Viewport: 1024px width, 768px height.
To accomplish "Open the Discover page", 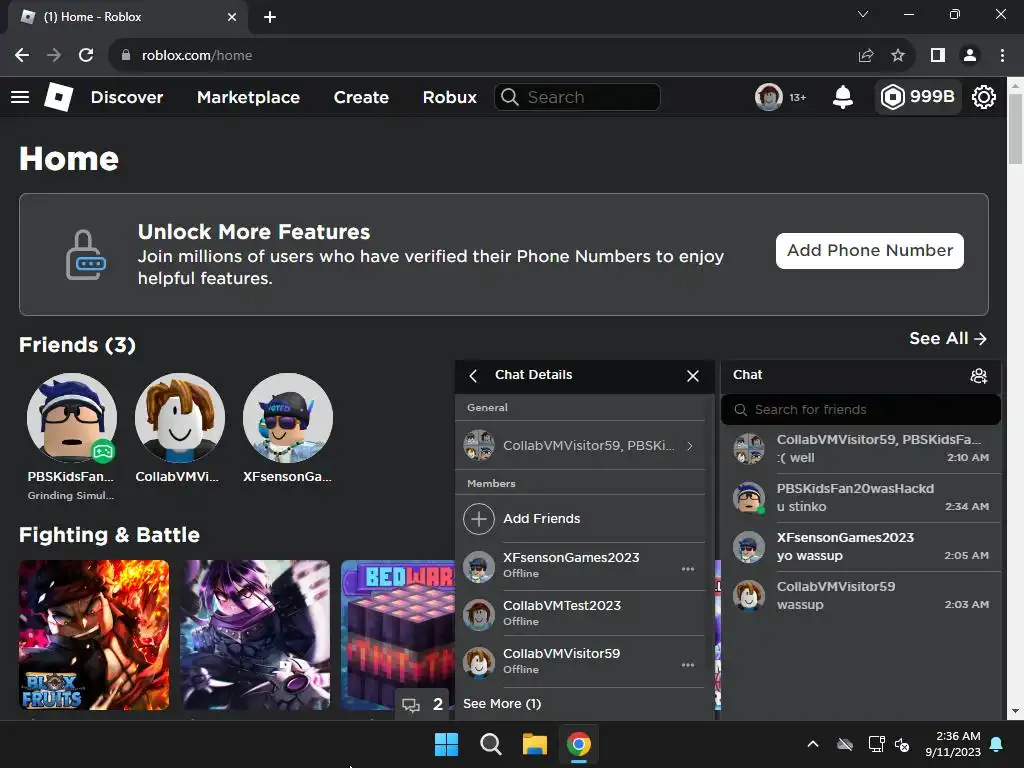I will (x=127, y=97).
